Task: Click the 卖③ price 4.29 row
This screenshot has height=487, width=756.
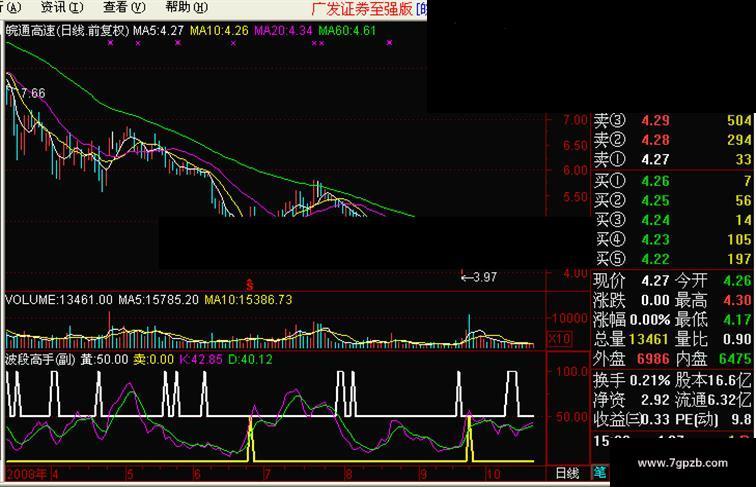Action: coord(672,121)
